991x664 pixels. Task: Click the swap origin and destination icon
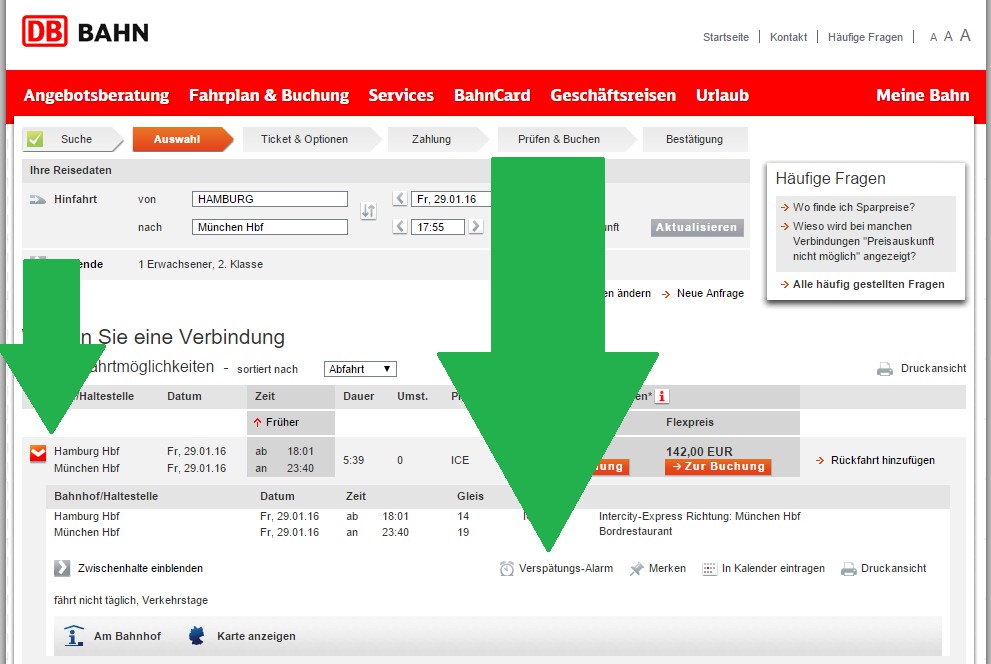point(368,211)
